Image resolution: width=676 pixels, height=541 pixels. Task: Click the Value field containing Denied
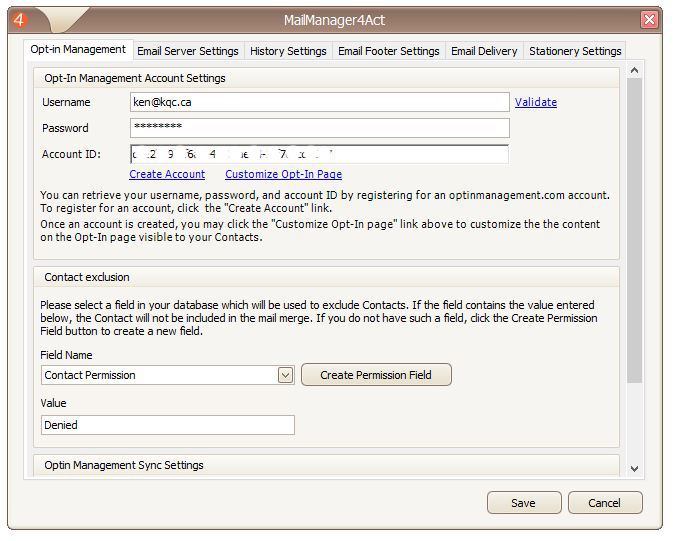168,425
